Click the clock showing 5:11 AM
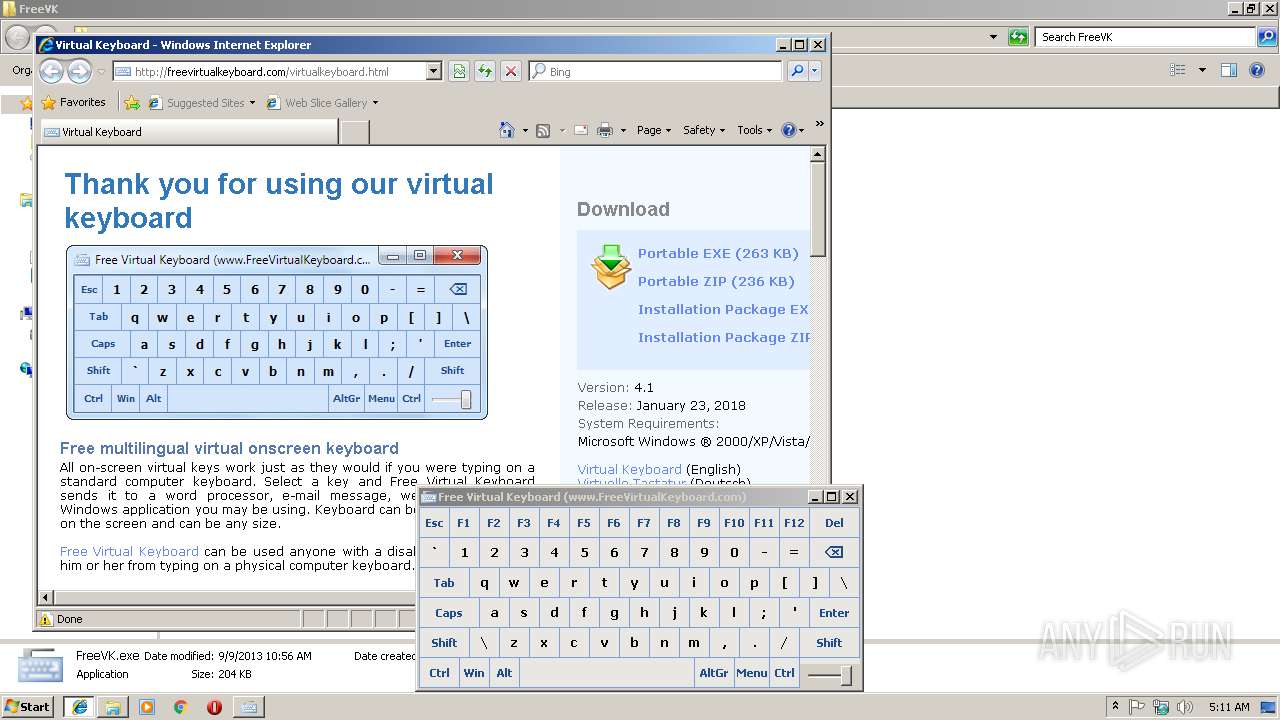1280x720 pixels. point(1229,707)
